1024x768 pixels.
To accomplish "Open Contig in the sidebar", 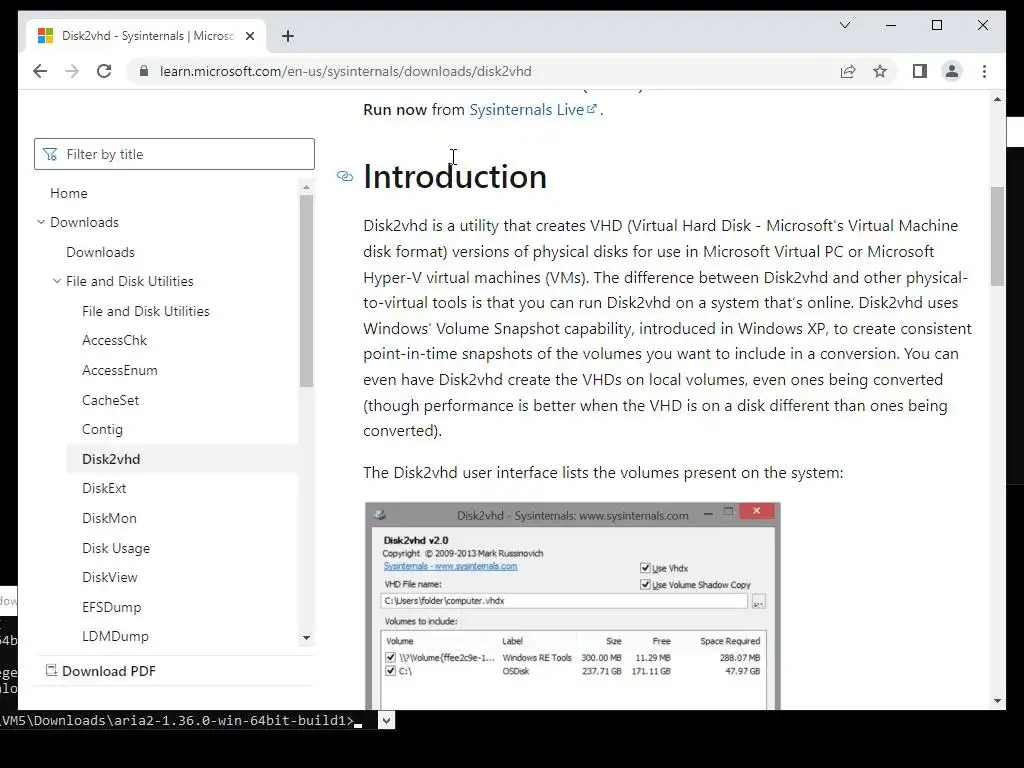I will [x=102, y=429].
